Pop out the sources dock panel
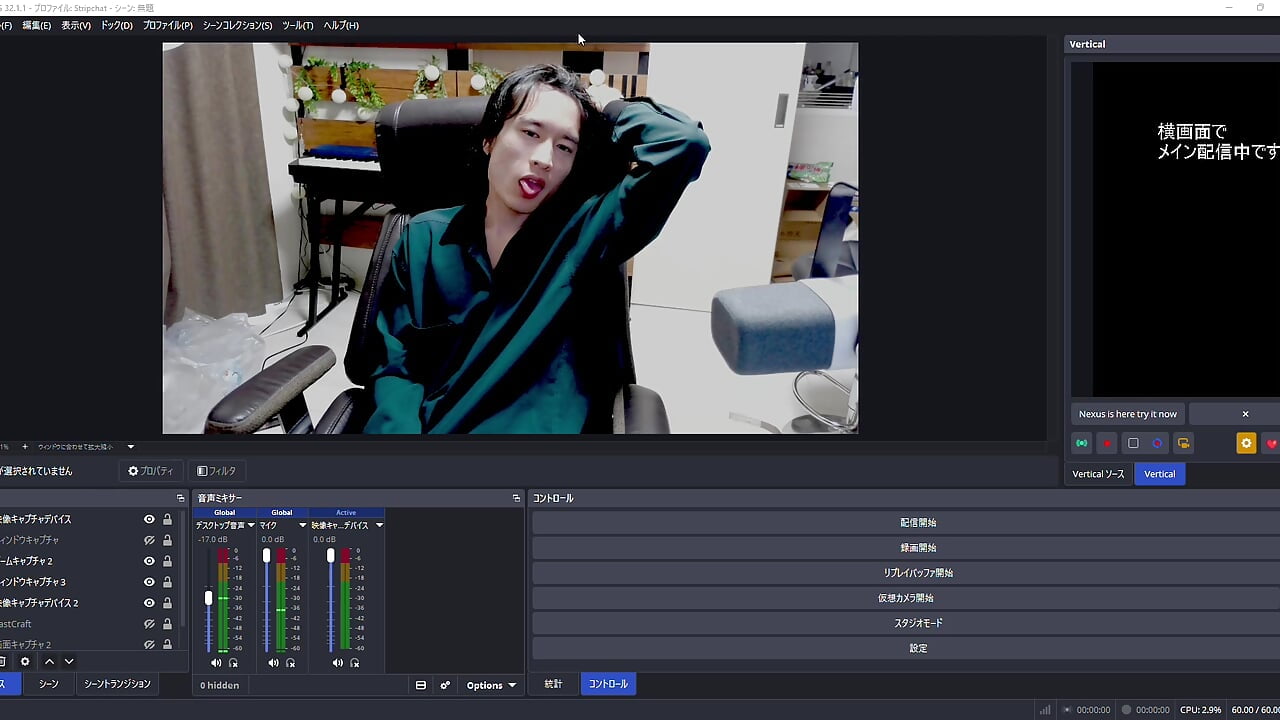1280x720 pixels. [181, 498]
